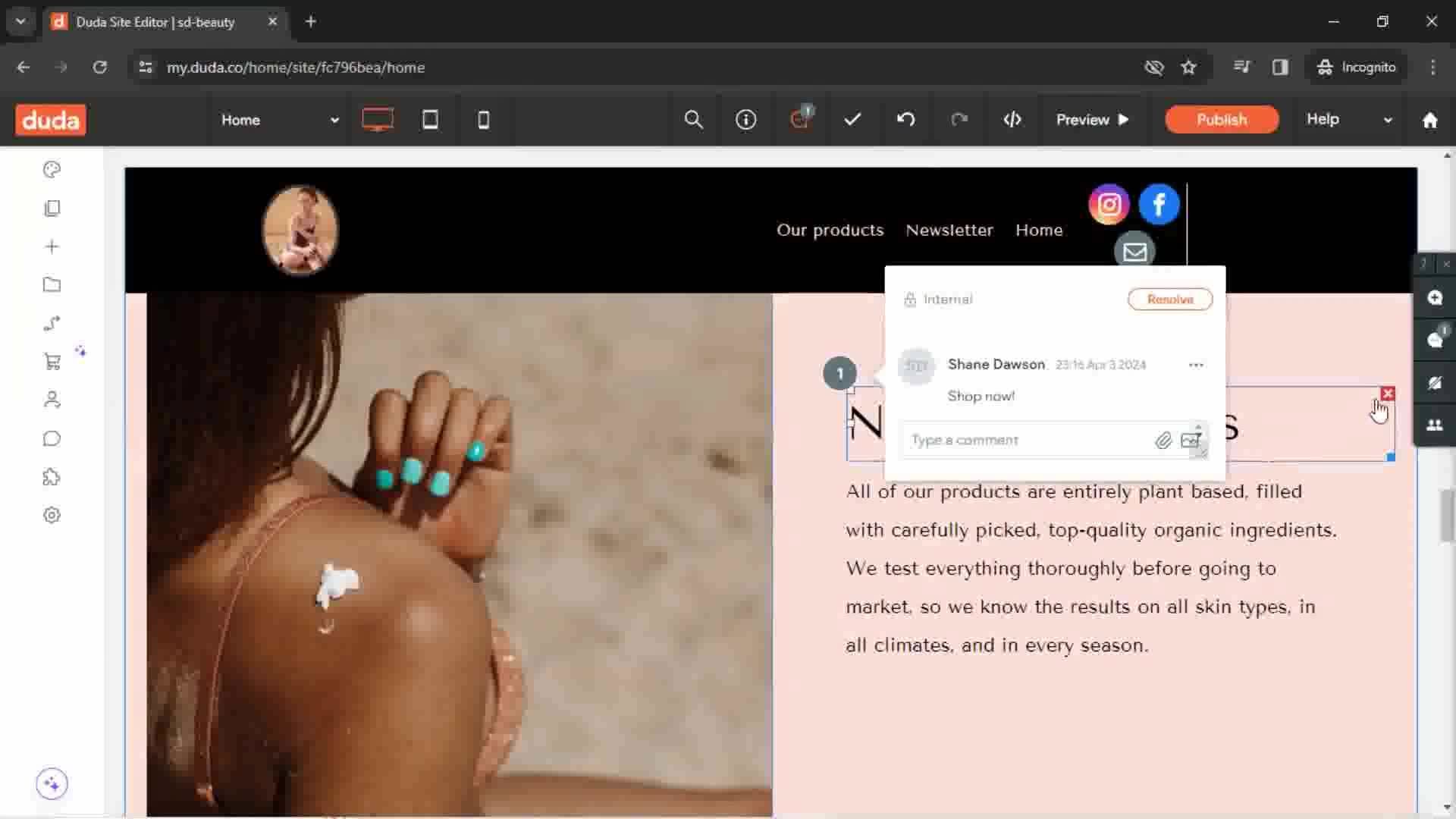Image resolution: width=1456 pixels, height=819 pixels.
Task: Click the duda logo
Action: click(x=51, y=120)
